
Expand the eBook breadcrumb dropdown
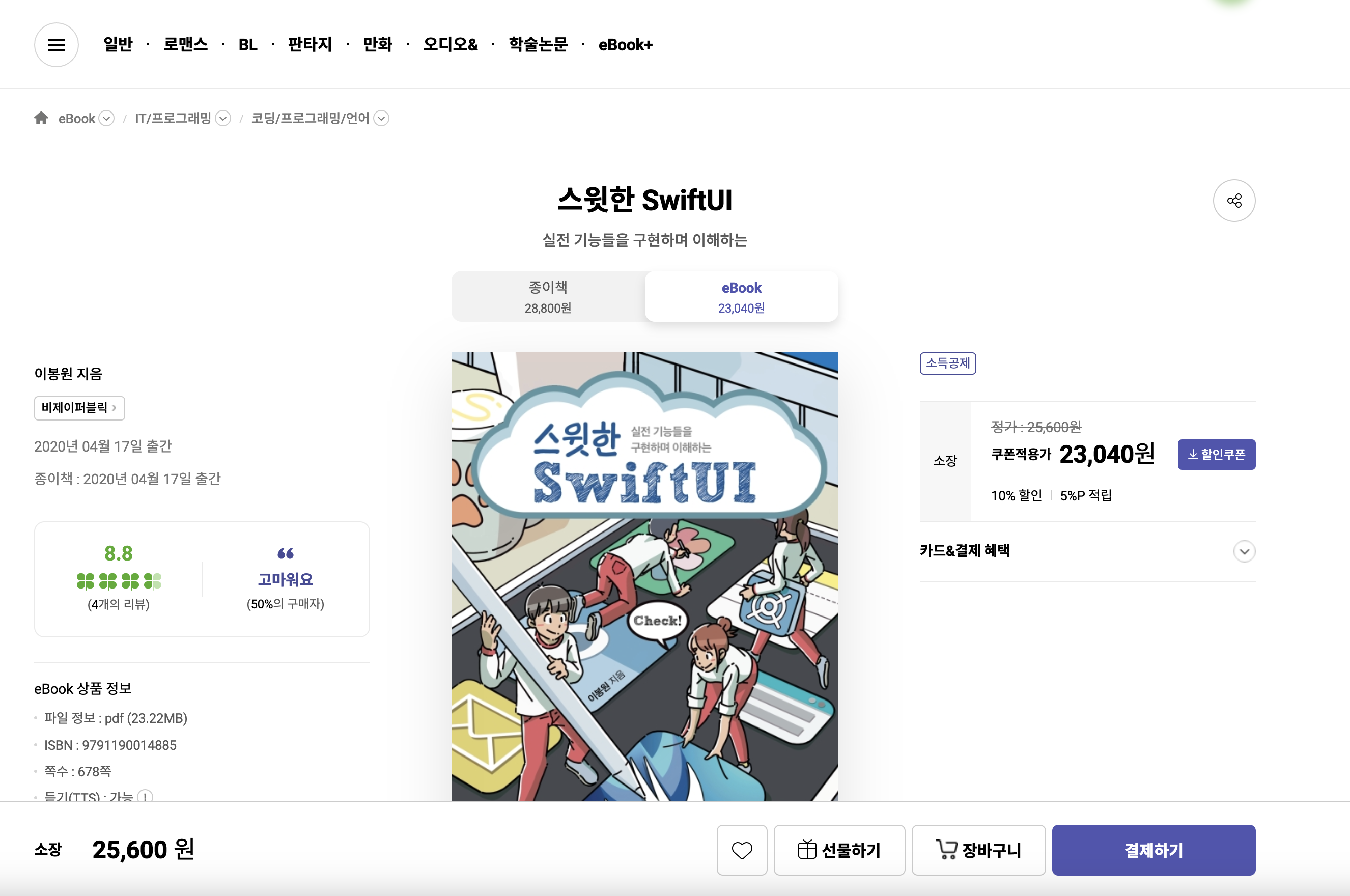pos(106,118)
